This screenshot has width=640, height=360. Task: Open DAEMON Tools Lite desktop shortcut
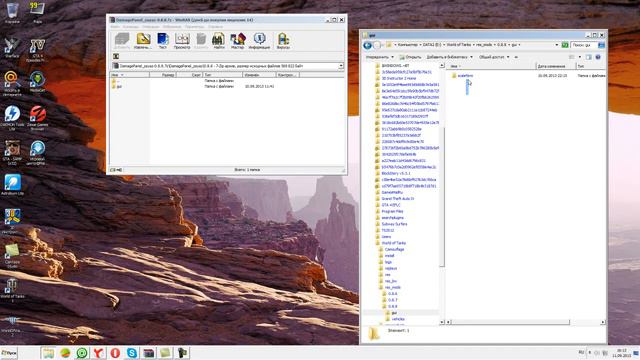point(12,118)
